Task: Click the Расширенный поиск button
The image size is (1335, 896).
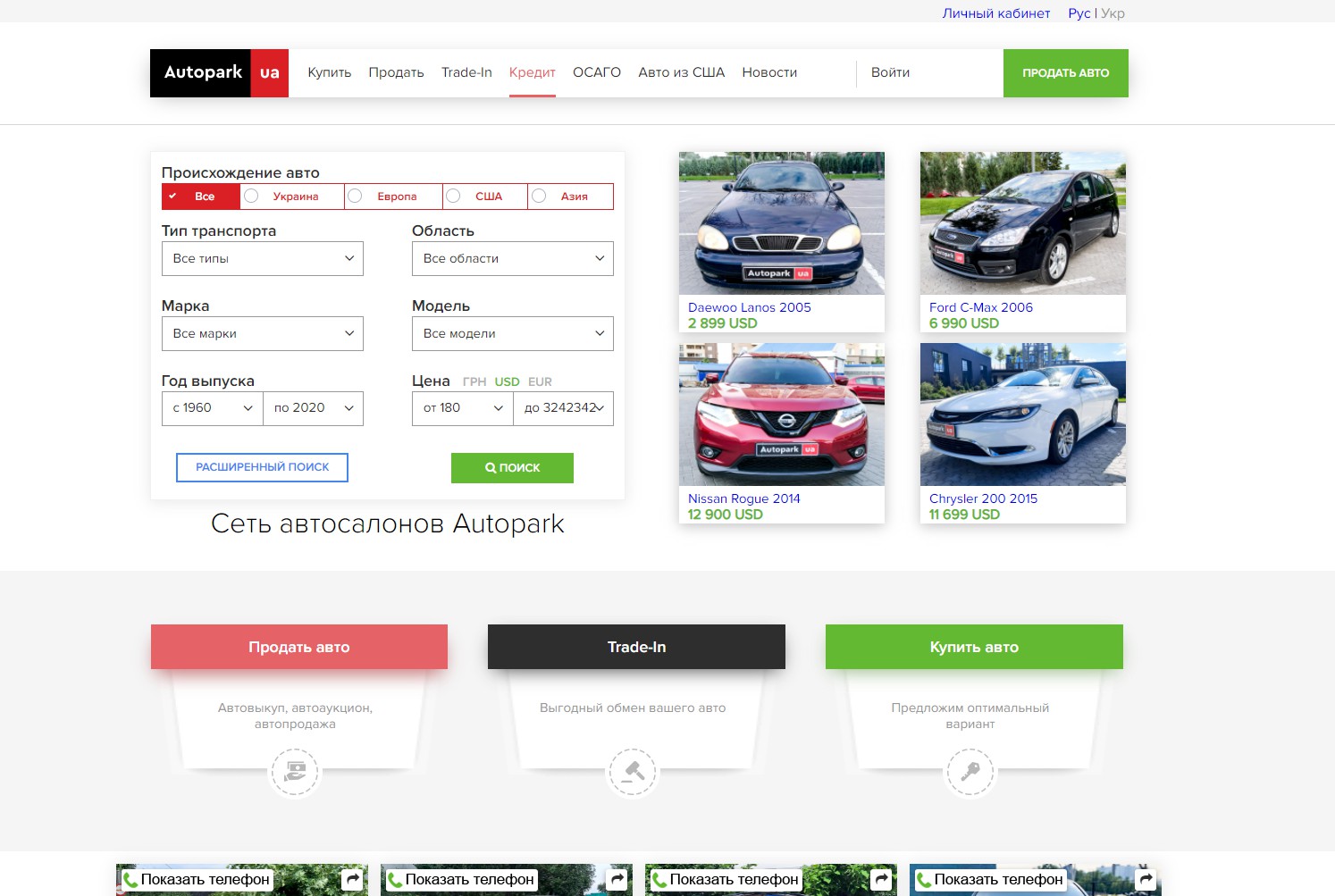Action: coord(262,467)
